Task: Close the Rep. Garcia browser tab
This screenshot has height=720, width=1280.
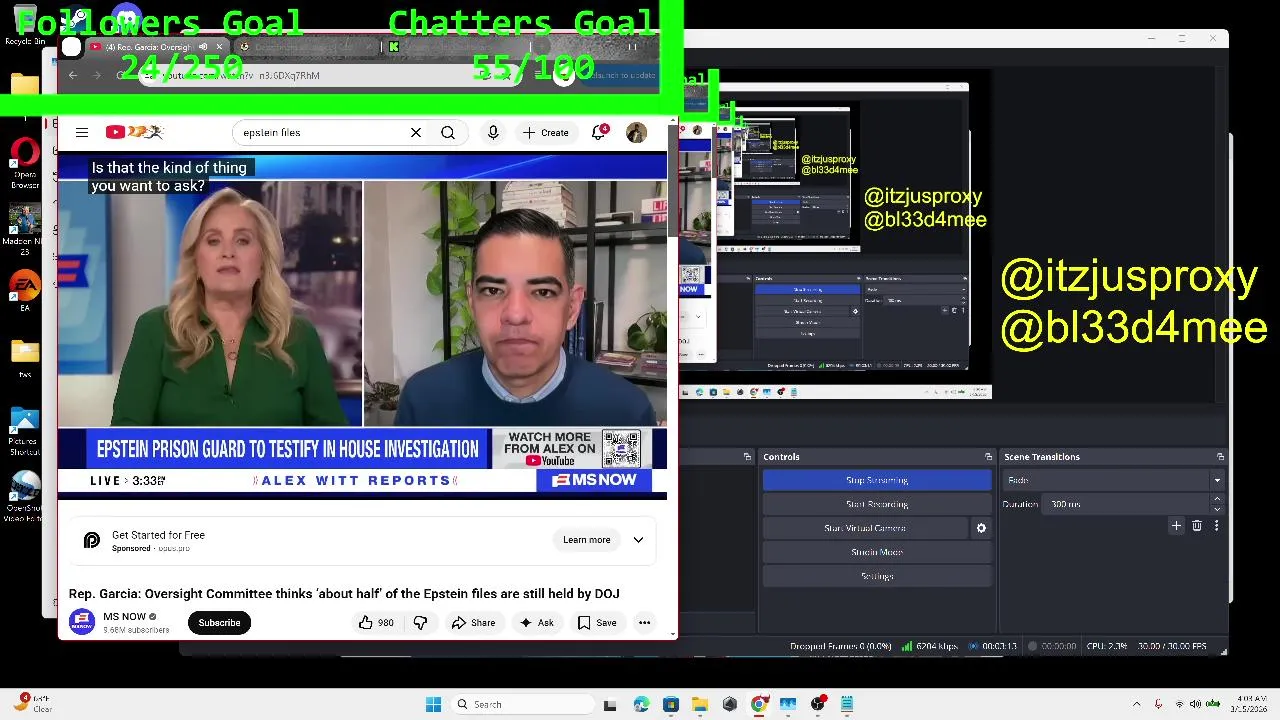Action: (x=219, y=47)
